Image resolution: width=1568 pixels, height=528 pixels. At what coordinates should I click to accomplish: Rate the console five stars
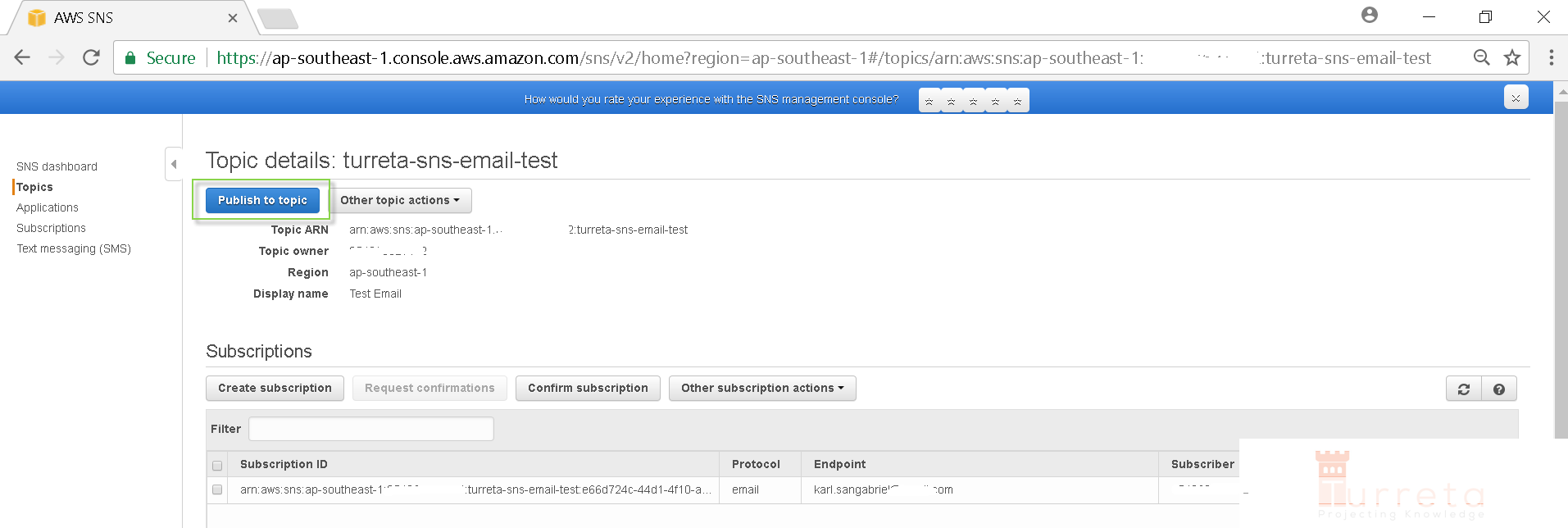(x=1018, y=101)
